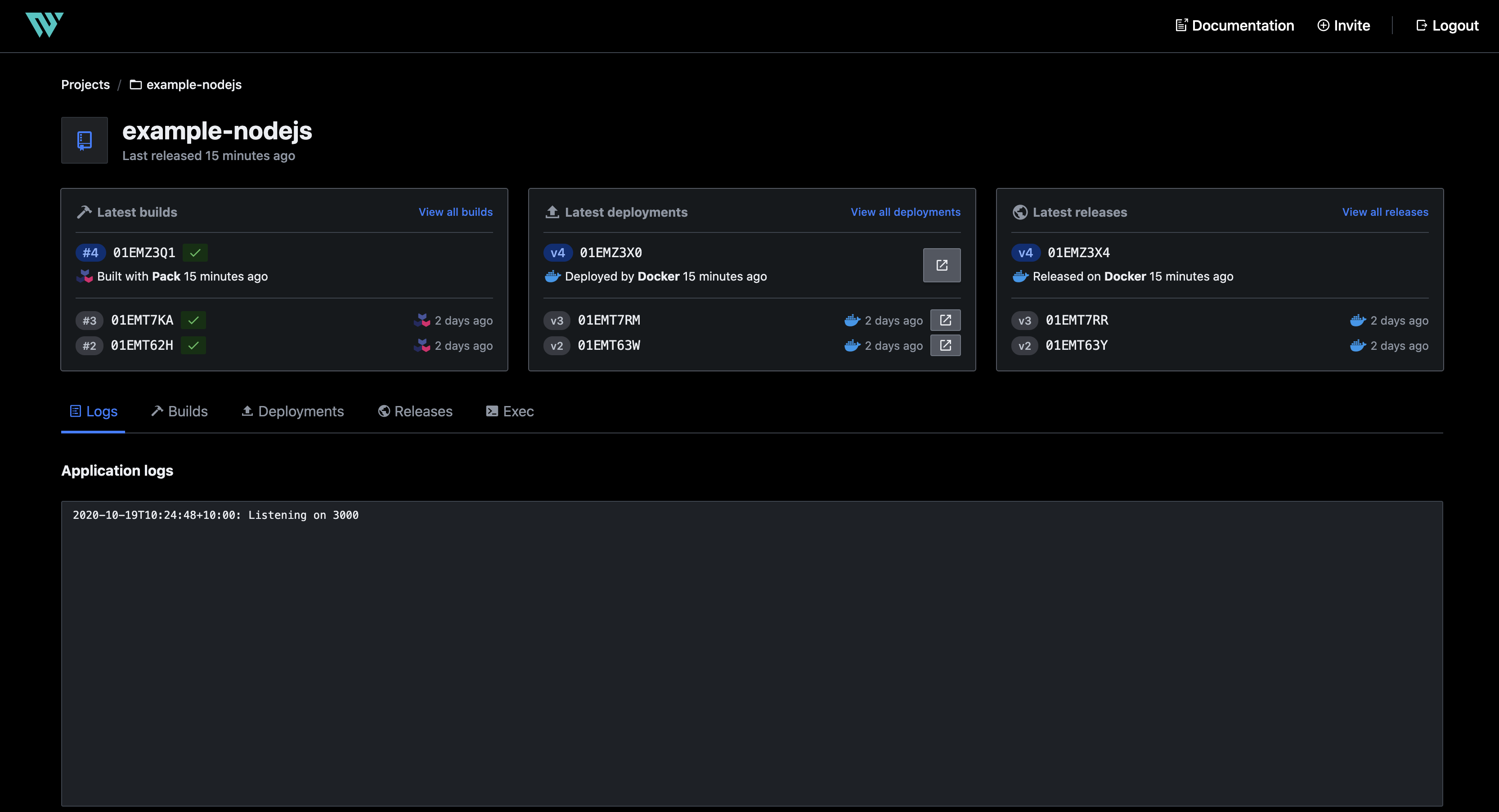Viewport: 1499px width, 812px height.
Task: Click the example-nodejs project heading
Action: [x=217, y=131]
